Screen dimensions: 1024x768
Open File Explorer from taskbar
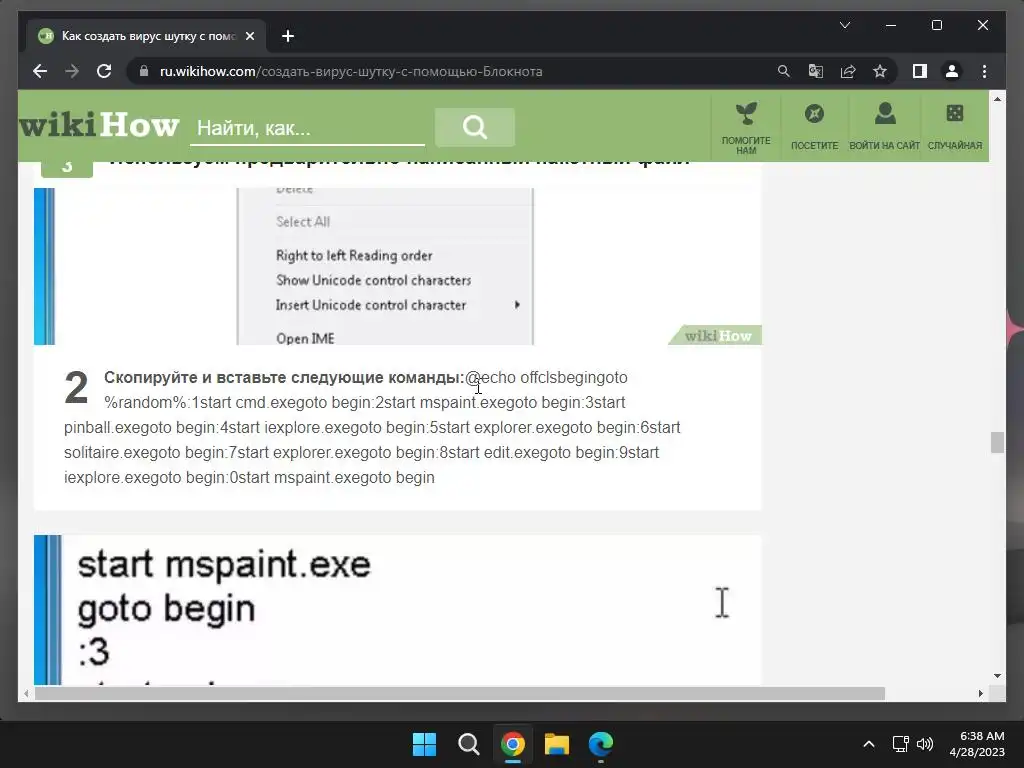557,744
